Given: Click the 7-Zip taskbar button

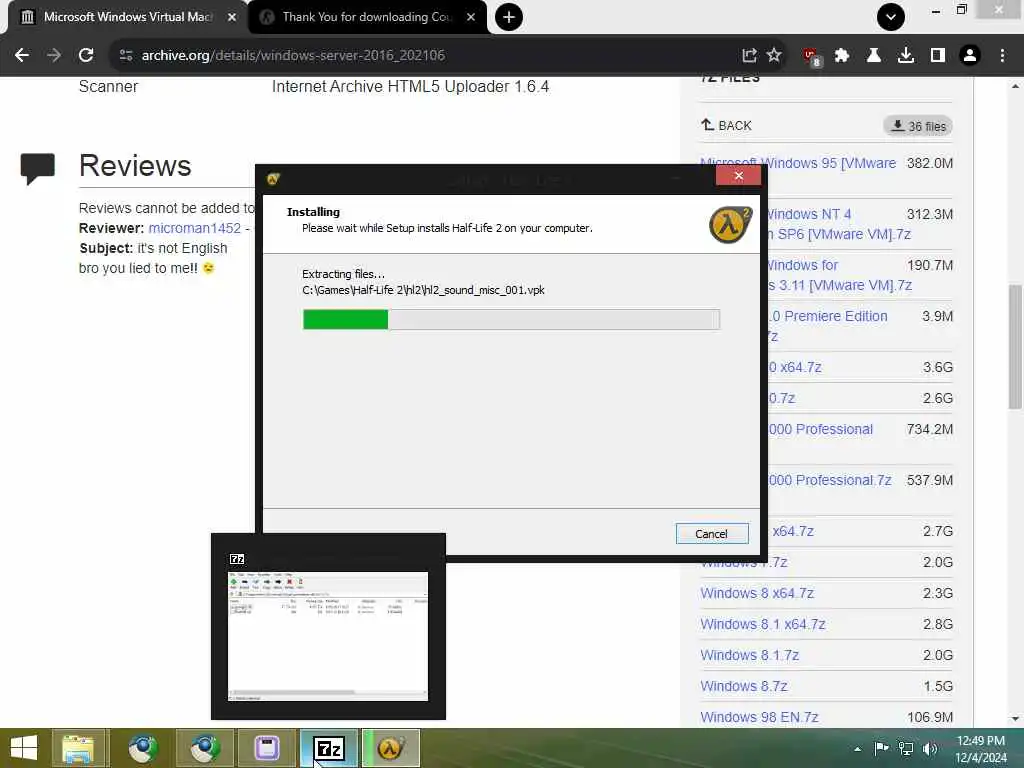Looking at the screenshot, I should point(329,748).
